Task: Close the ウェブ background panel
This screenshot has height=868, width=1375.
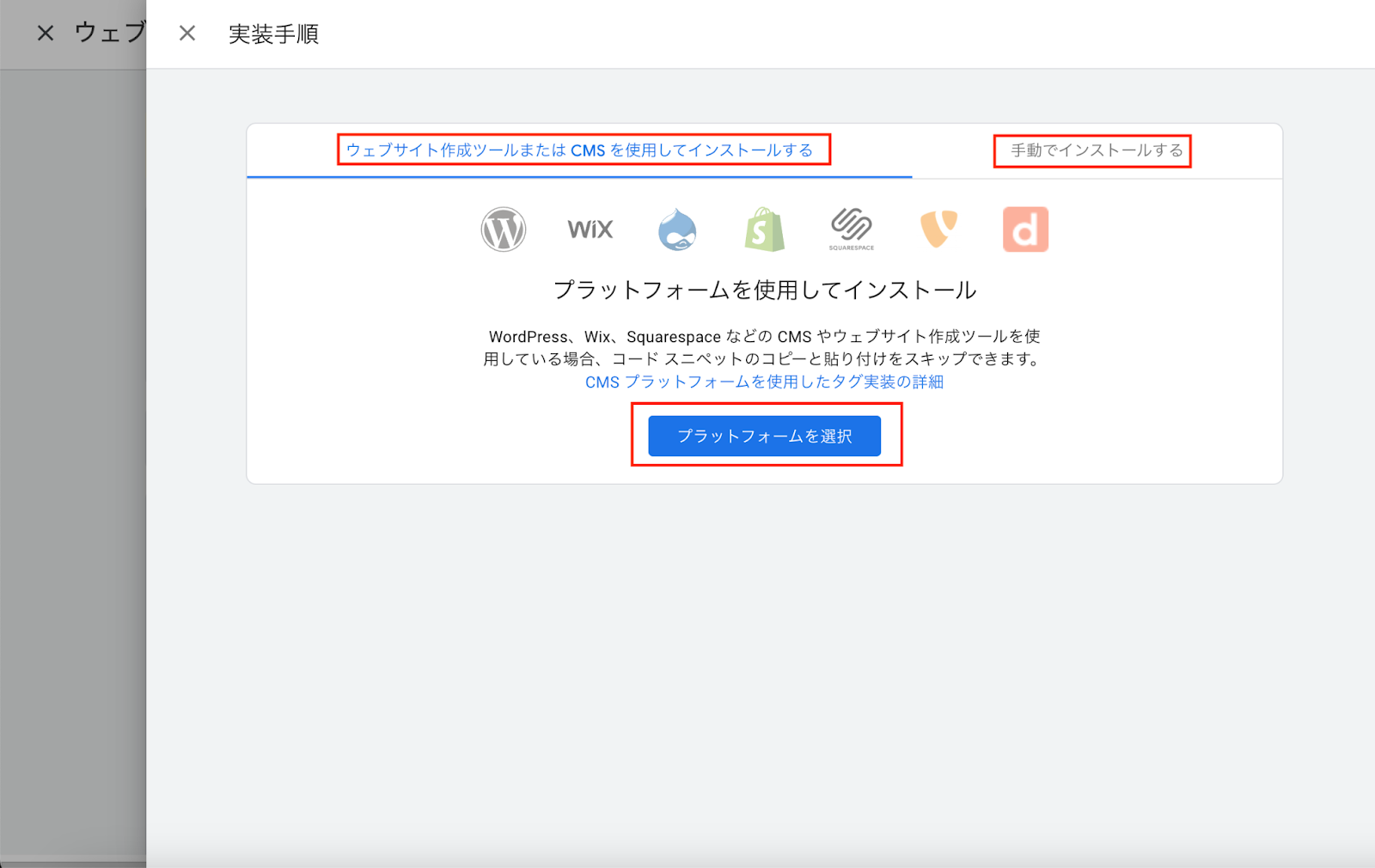Action: (x=46, y=34)
